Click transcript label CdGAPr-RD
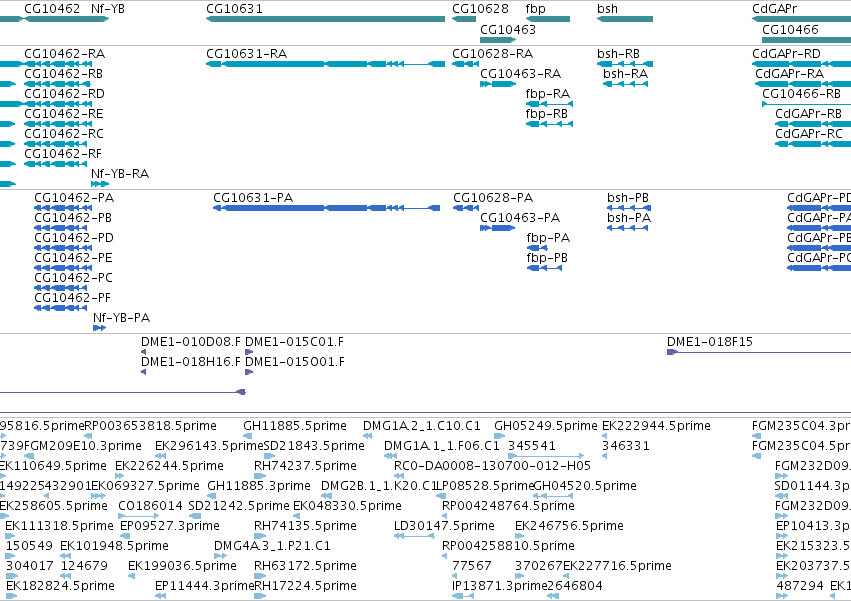Viewport: 851px width, 601px height. click(786, 54)
